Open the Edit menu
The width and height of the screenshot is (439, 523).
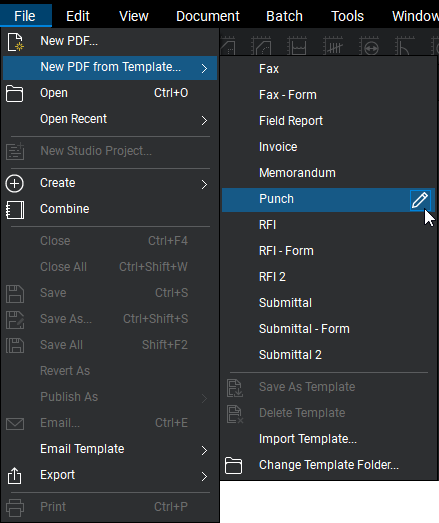click(x=78, y=16)
